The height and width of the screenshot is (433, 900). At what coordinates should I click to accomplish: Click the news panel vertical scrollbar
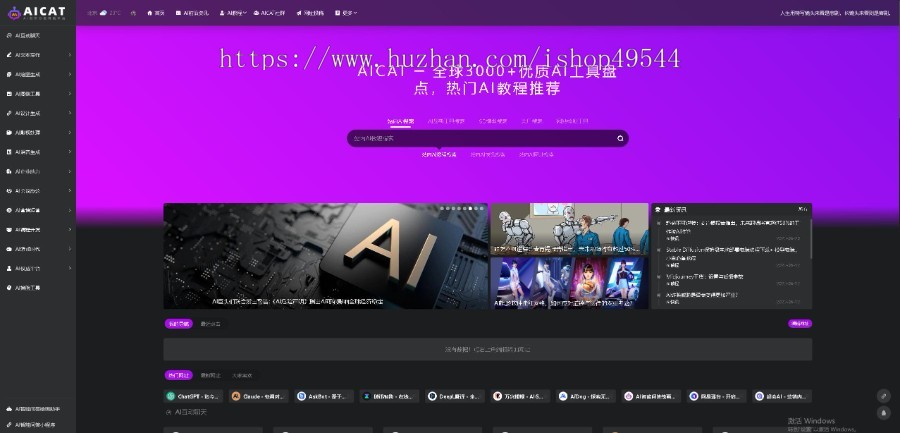tap(810, 238)
